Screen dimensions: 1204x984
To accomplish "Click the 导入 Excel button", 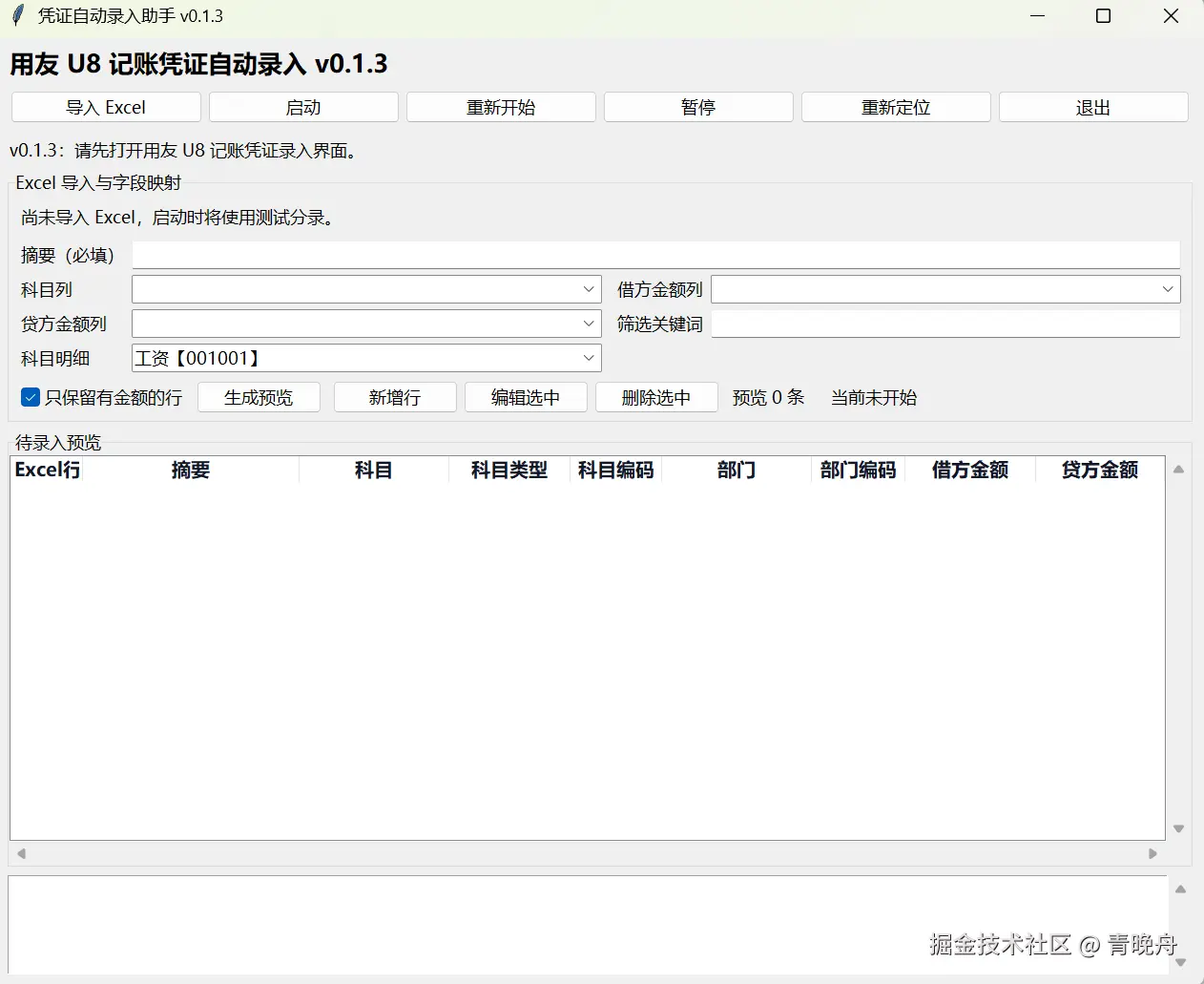I will point(106,107).
